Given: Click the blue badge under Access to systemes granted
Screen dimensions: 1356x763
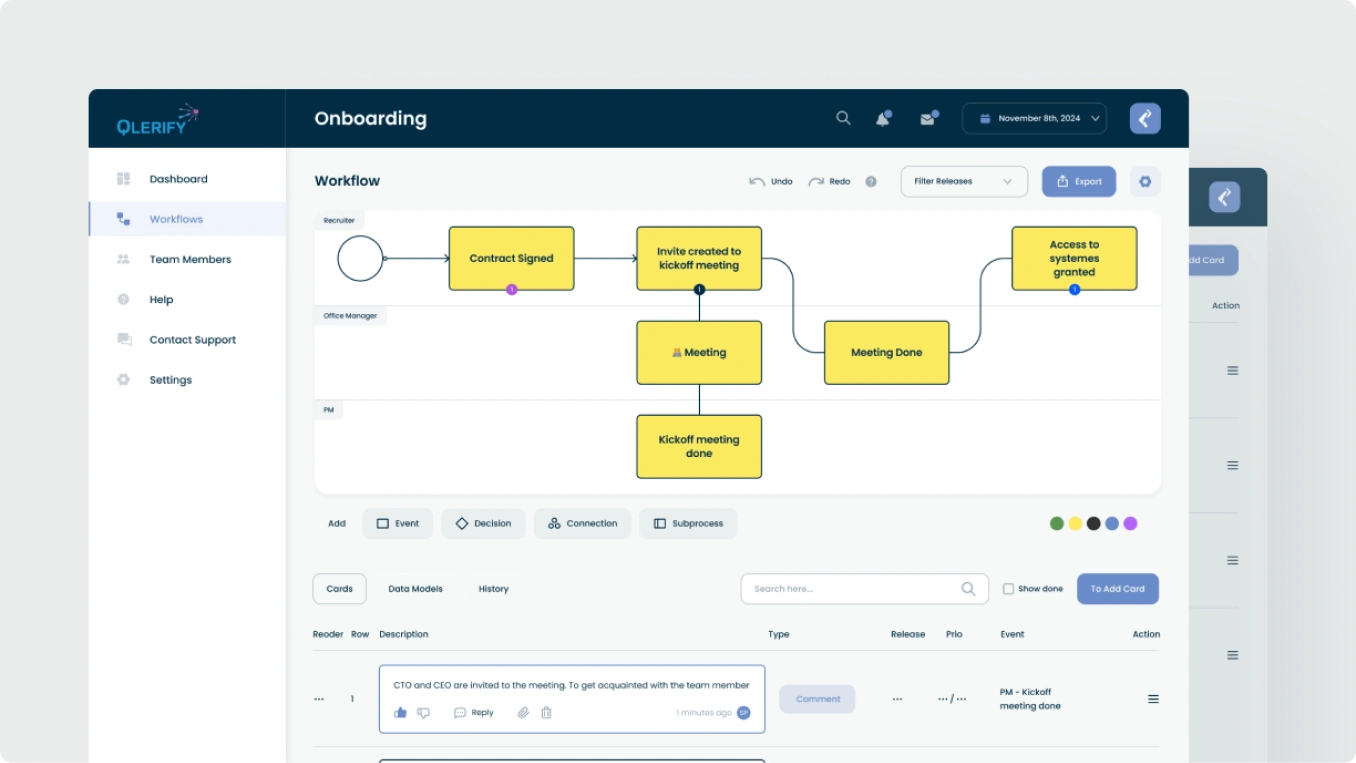Looking at the screenshot, I should [x=1074, y=290].
